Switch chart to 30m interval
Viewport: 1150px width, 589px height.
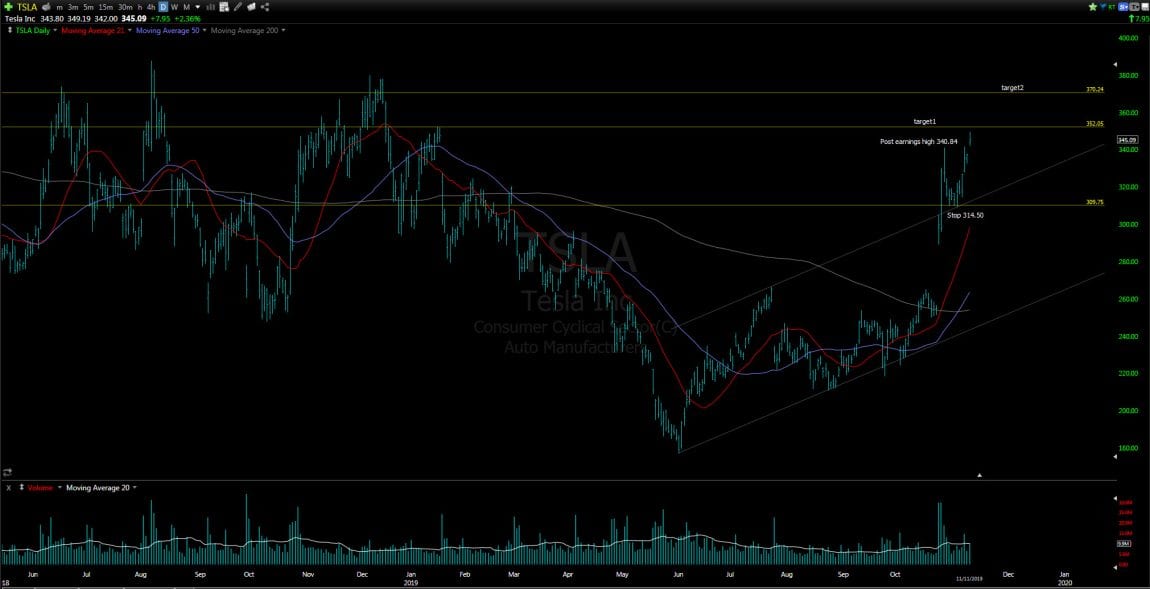[125, 7]
